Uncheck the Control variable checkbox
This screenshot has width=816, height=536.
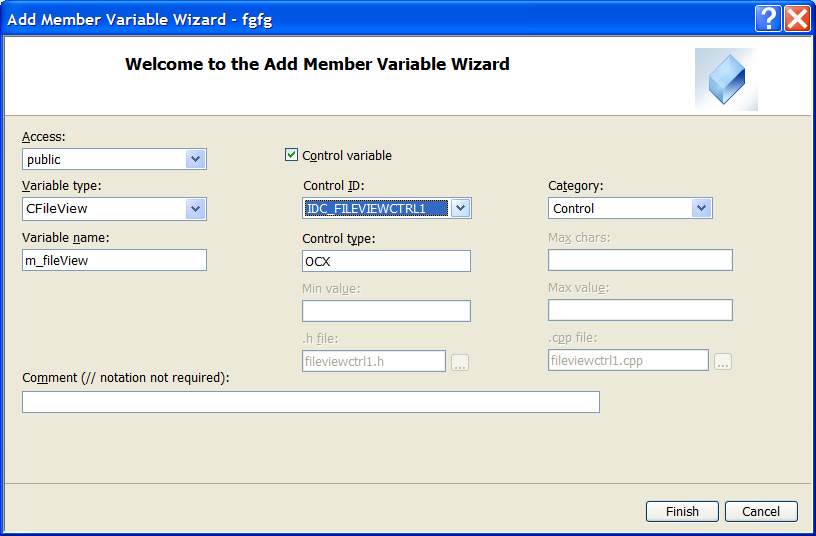(x=292, y=155)
